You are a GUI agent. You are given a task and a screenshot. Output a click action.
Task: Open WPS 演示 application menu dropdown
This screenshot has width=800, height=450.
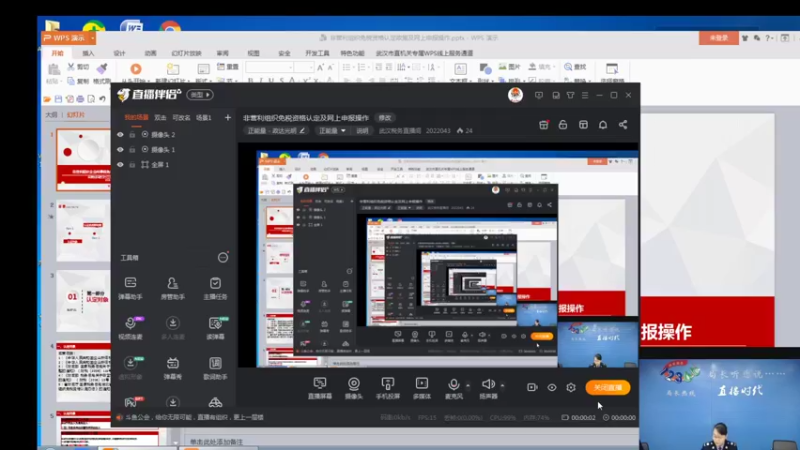point(92,38)
